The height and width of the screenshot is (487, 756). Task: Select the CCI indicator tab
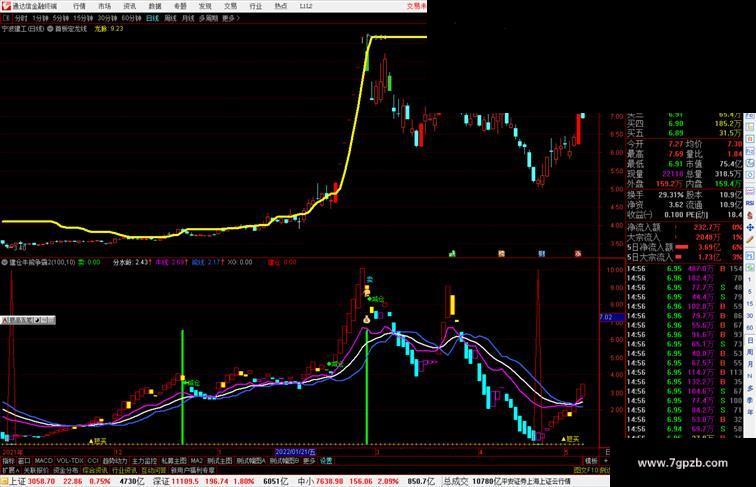[93, 461]
